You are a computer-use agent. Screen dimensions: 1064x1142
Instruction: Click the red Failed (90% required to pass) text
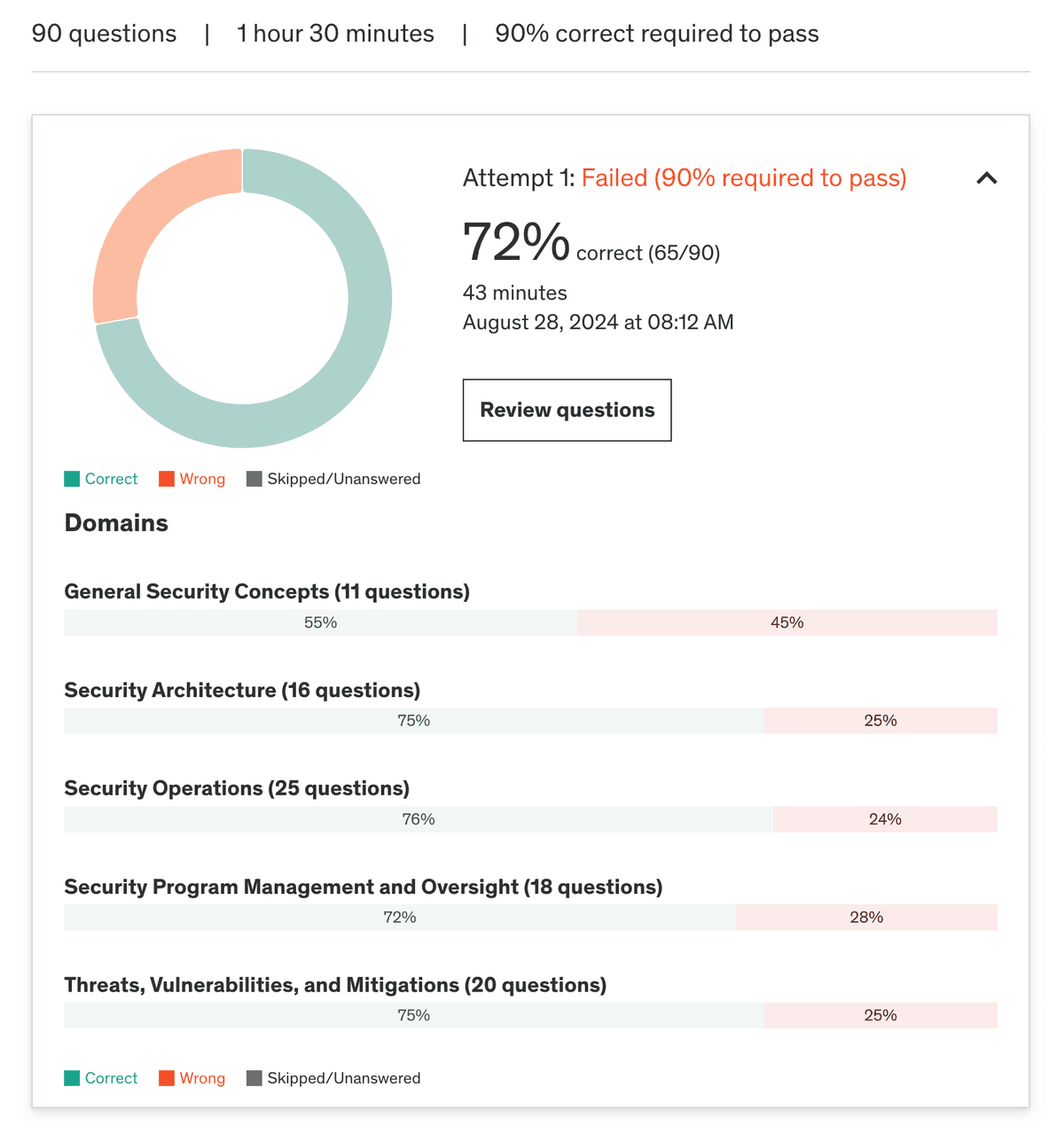click(743, 178)
